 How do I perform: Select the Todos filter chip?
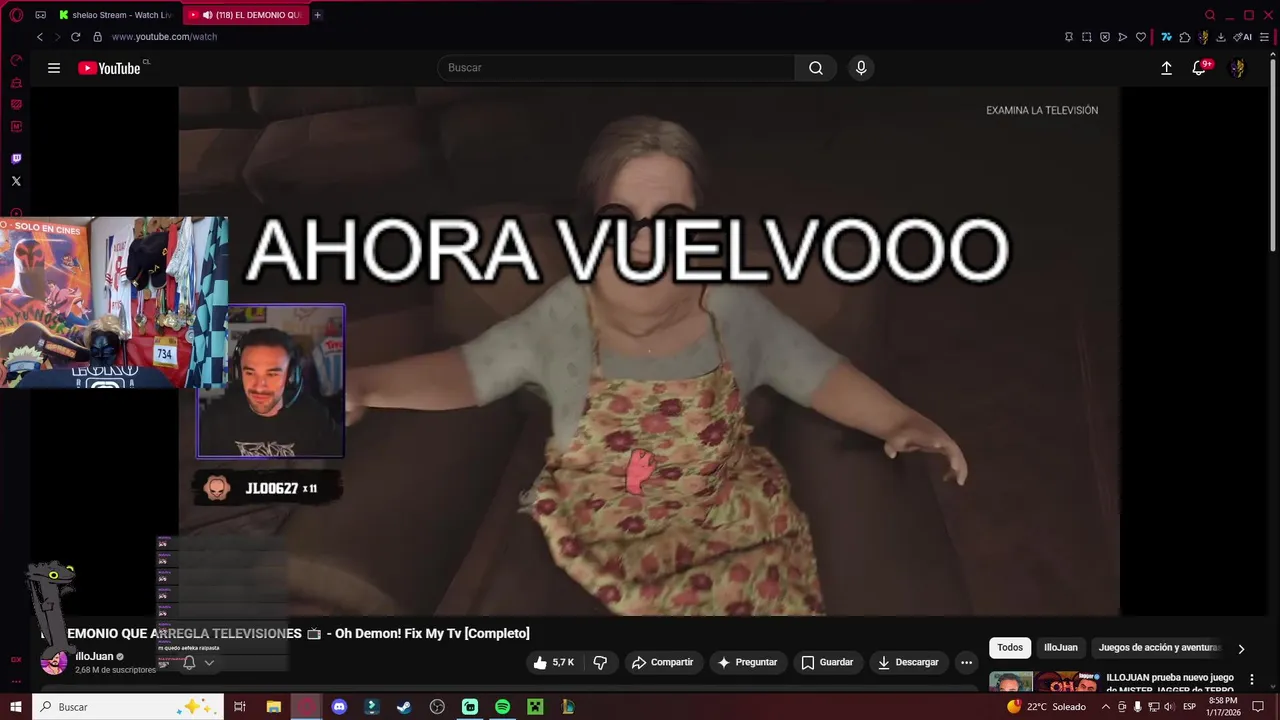point(1010,648)
